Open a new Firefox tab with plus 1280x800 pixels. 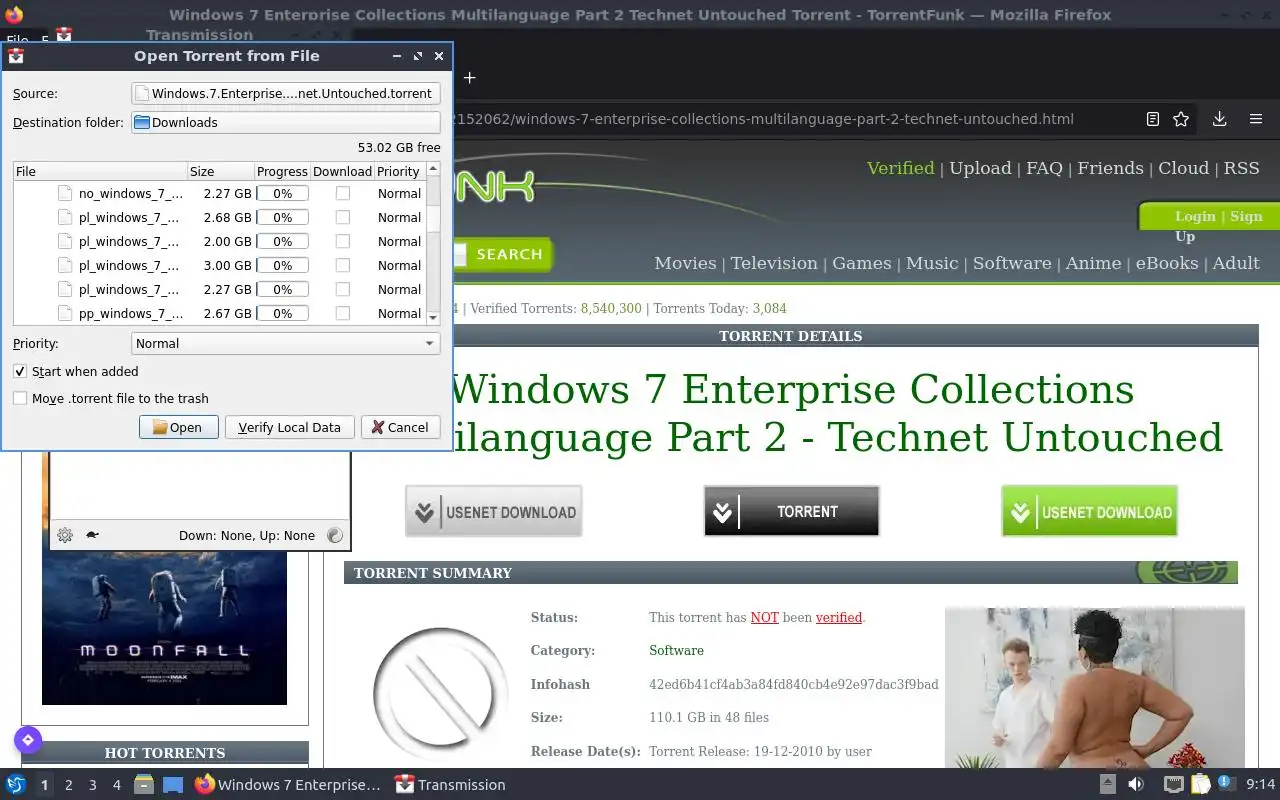tap(469, 77)
